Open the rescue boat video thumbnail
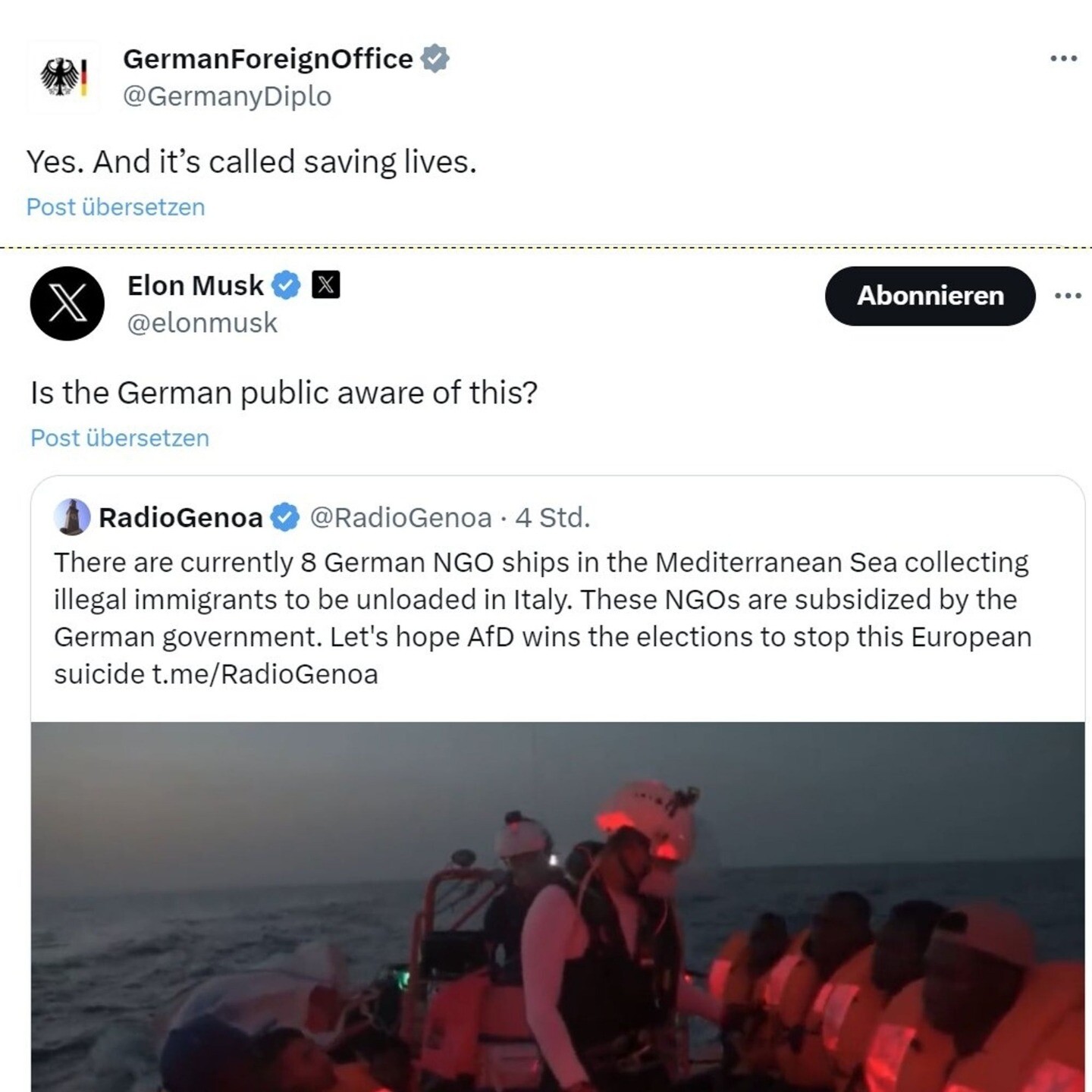 558,907
